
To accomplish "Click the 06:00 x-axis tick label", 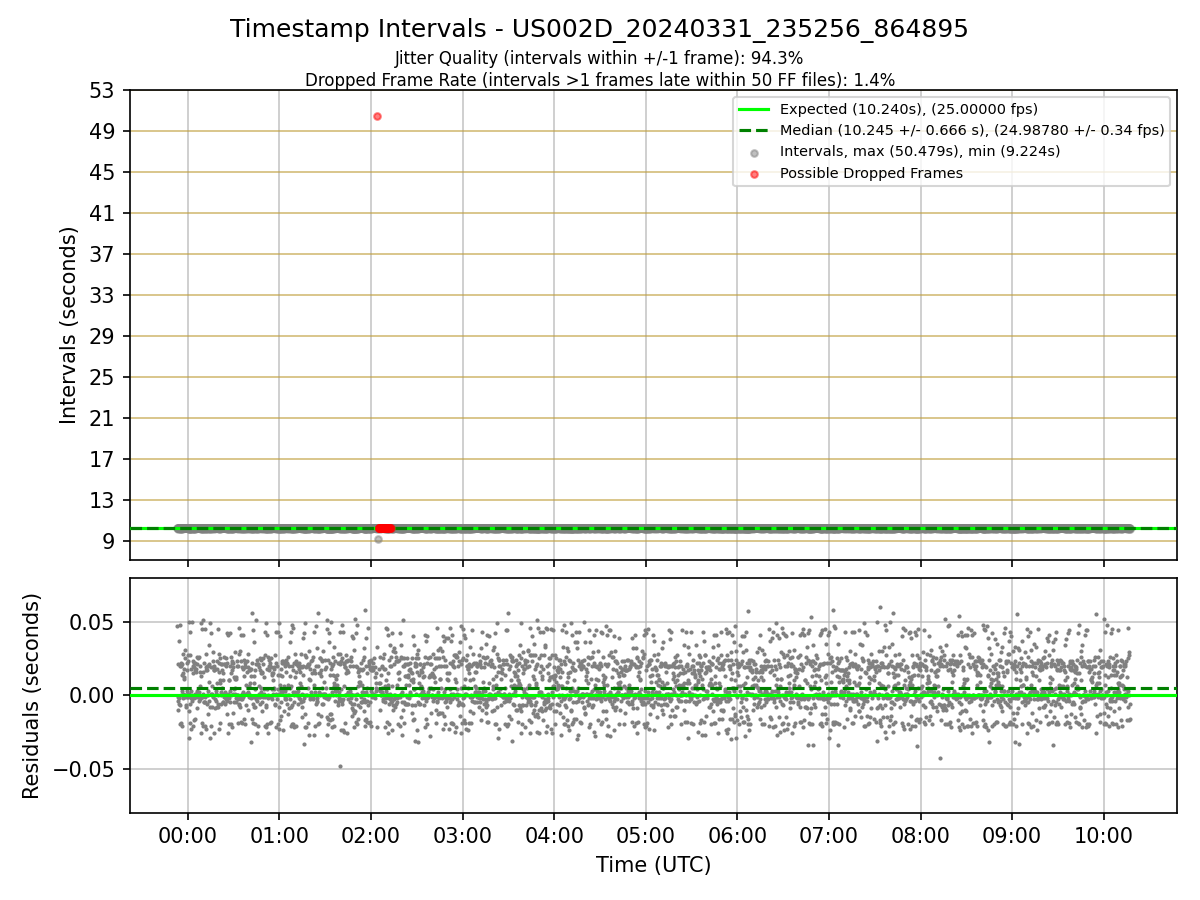I will (737, 836).
